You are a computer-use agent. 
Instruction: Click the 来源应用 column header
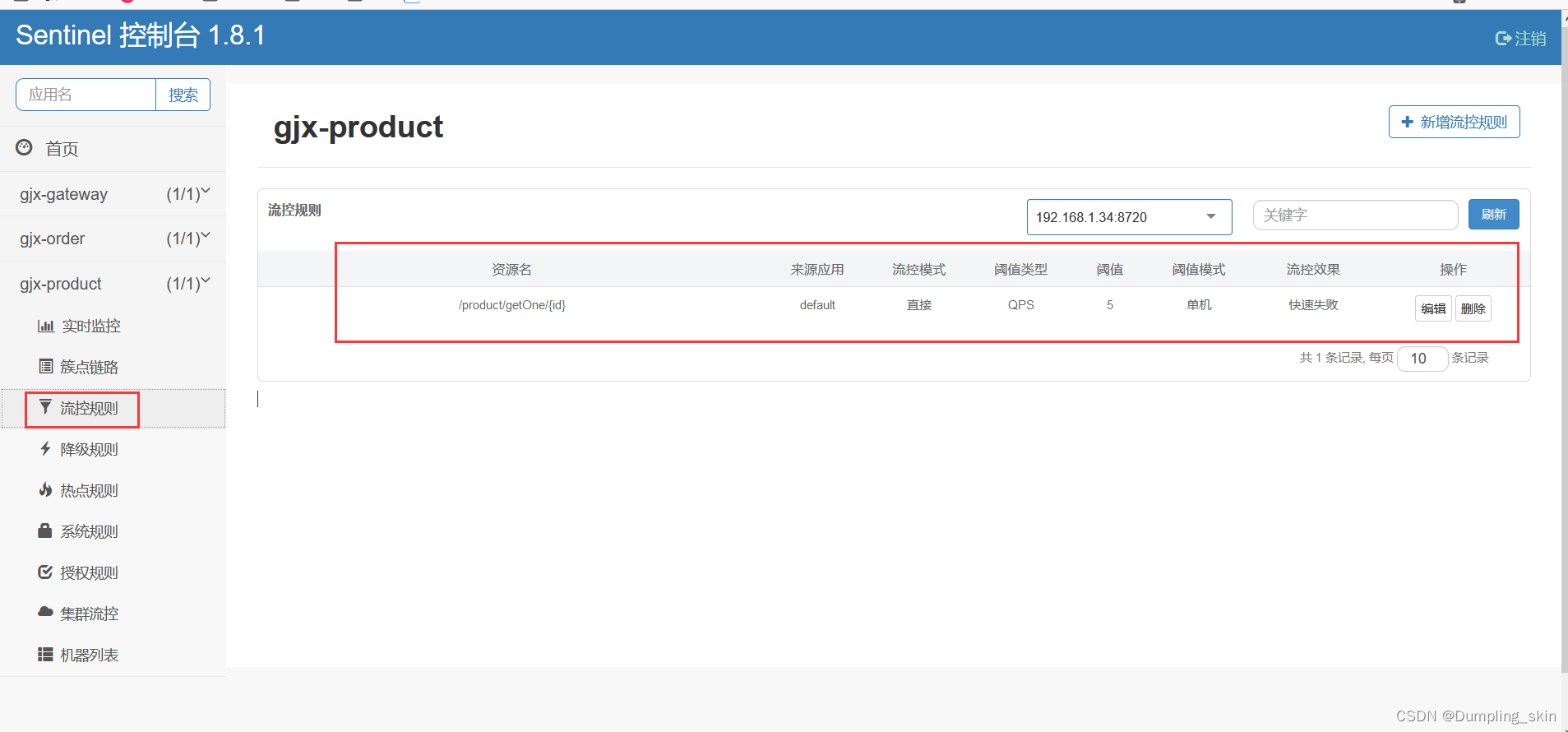tap(817, 269)
